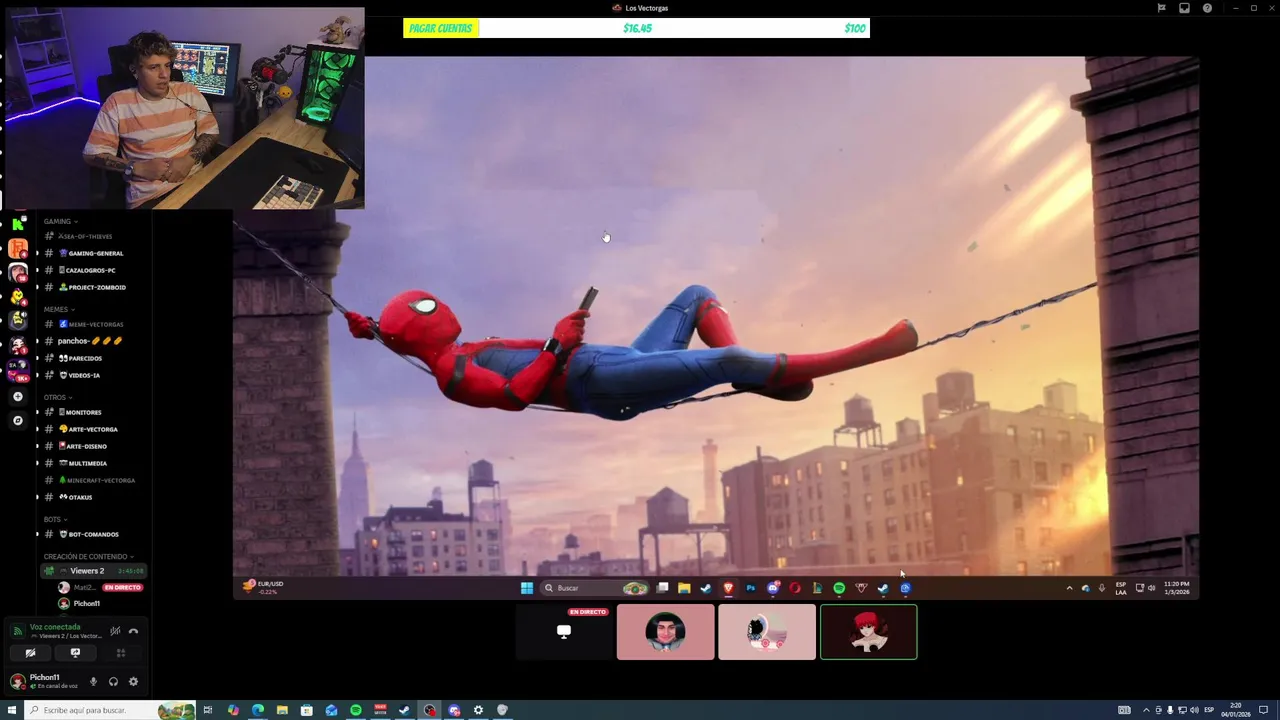Select the green-bordered red-haired avatar tile

pyautogui.click(x=868, y=632)
